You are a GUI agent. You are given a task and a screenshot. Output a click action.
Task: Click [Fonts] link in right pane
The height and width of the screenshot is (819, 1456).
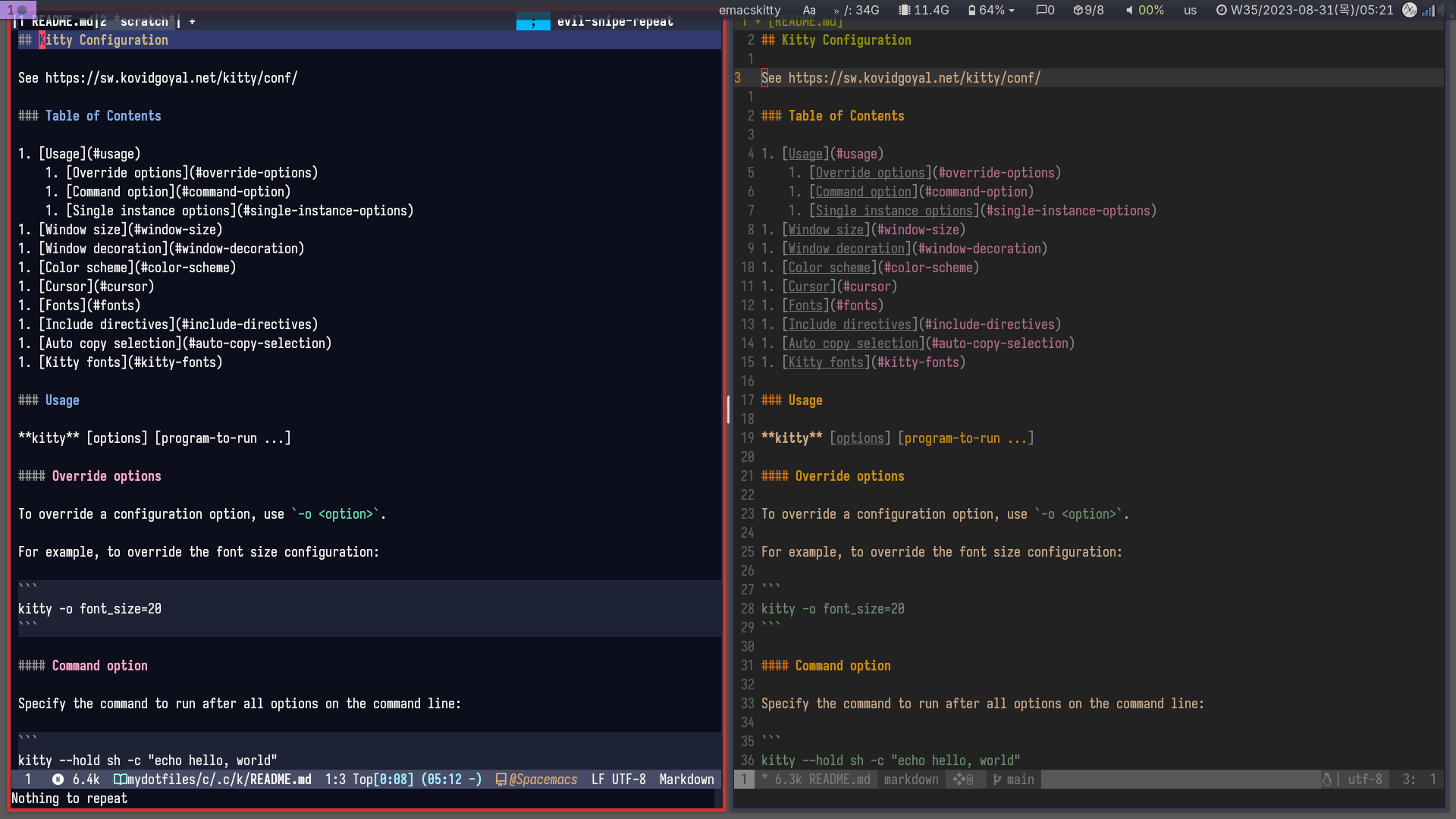[x=805, y=306]
